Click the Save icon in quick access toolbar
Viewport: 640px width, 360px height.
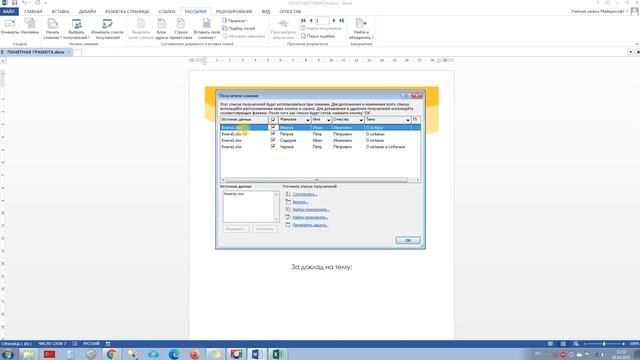tap(14, 3)
